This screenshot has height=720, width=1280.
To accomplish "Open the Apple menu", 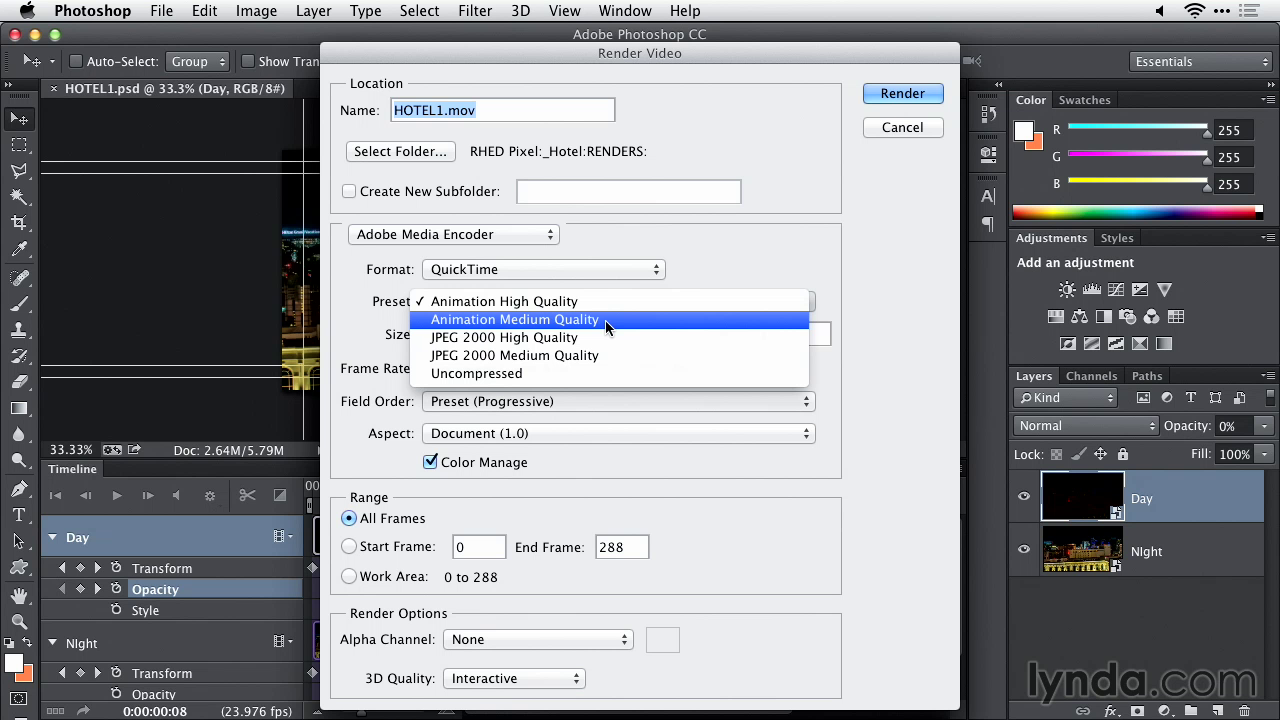I will (x=28, y=11).
